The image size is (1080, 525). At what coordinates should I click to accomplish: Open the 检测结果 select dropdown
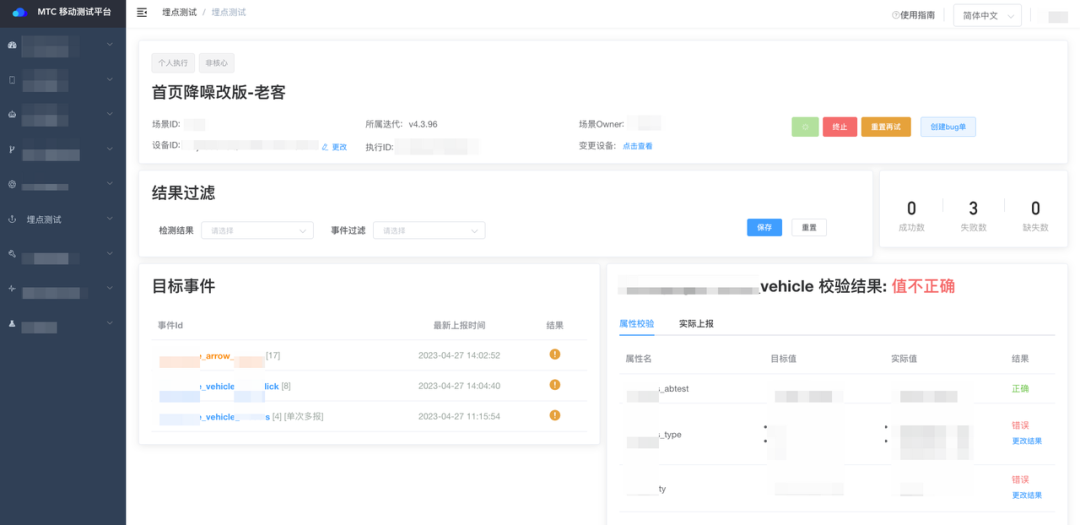[x=257, y=231]
